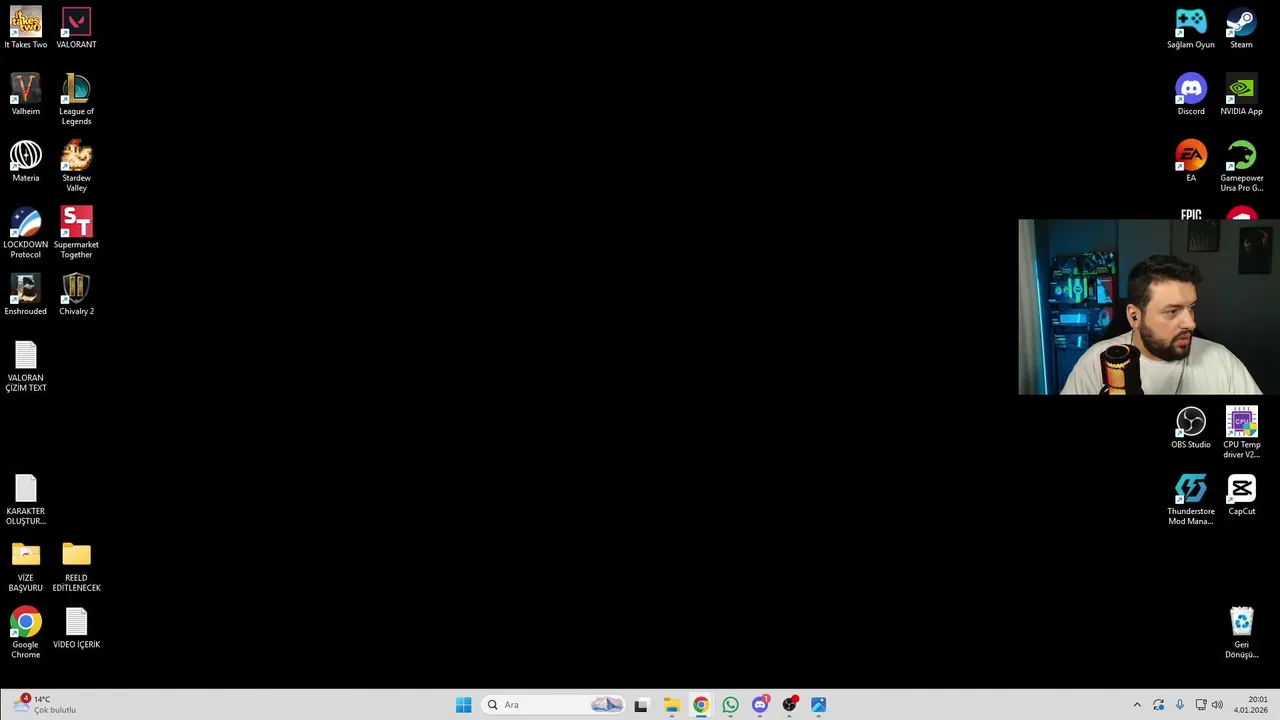This screenshot has height=720, width=1280.
Task: Click the taskbar Ara search box
Action: [555, 705]
